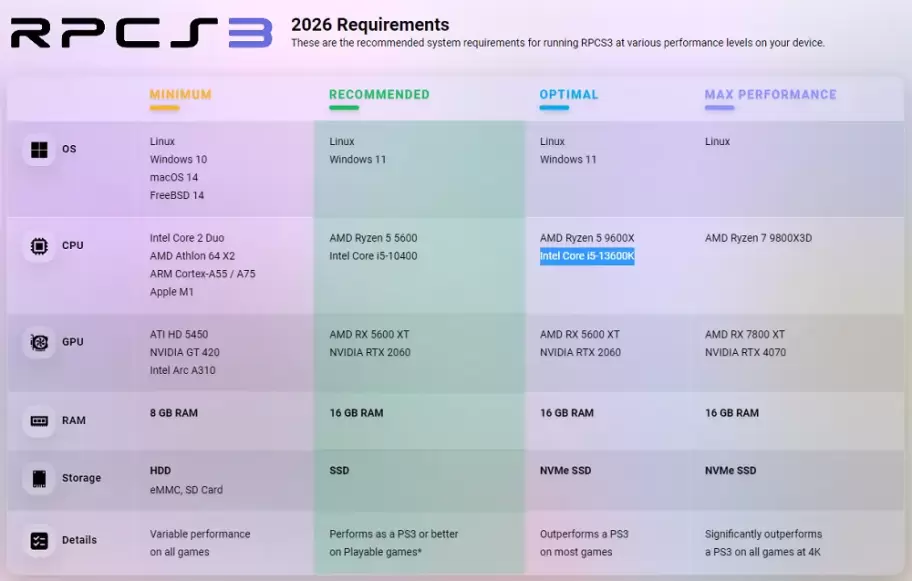Click AMD Ryzen 5 9600X entry
912x581 pixels.
coord(587,238)
